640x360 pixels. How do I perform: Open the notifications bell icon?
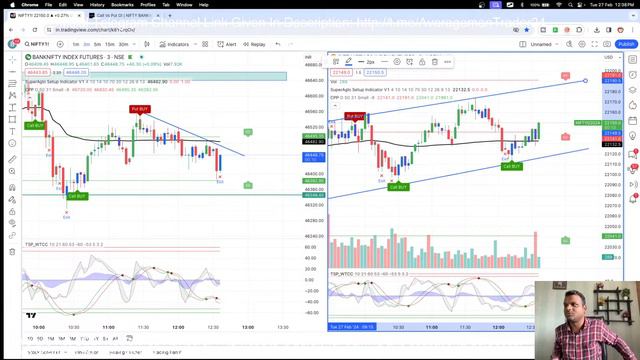[x=632, y=199]
